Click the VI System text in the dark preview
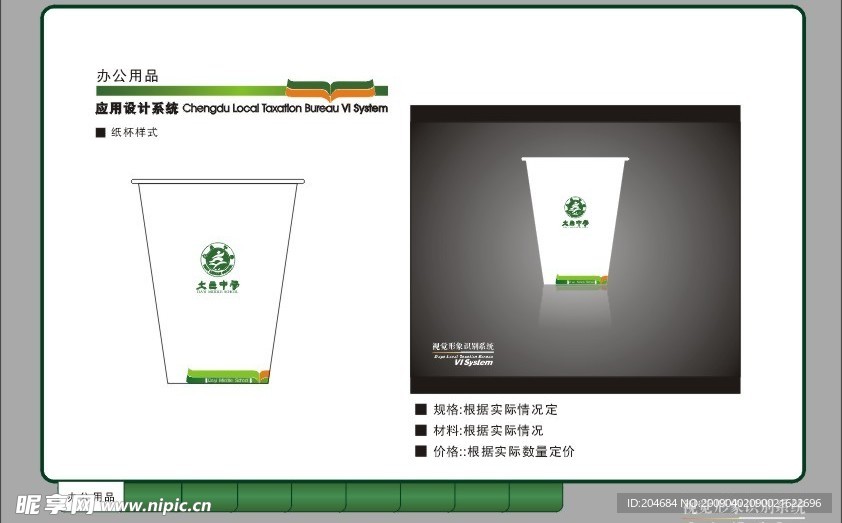This screenshot has height=523, width=842. [474, 362]
